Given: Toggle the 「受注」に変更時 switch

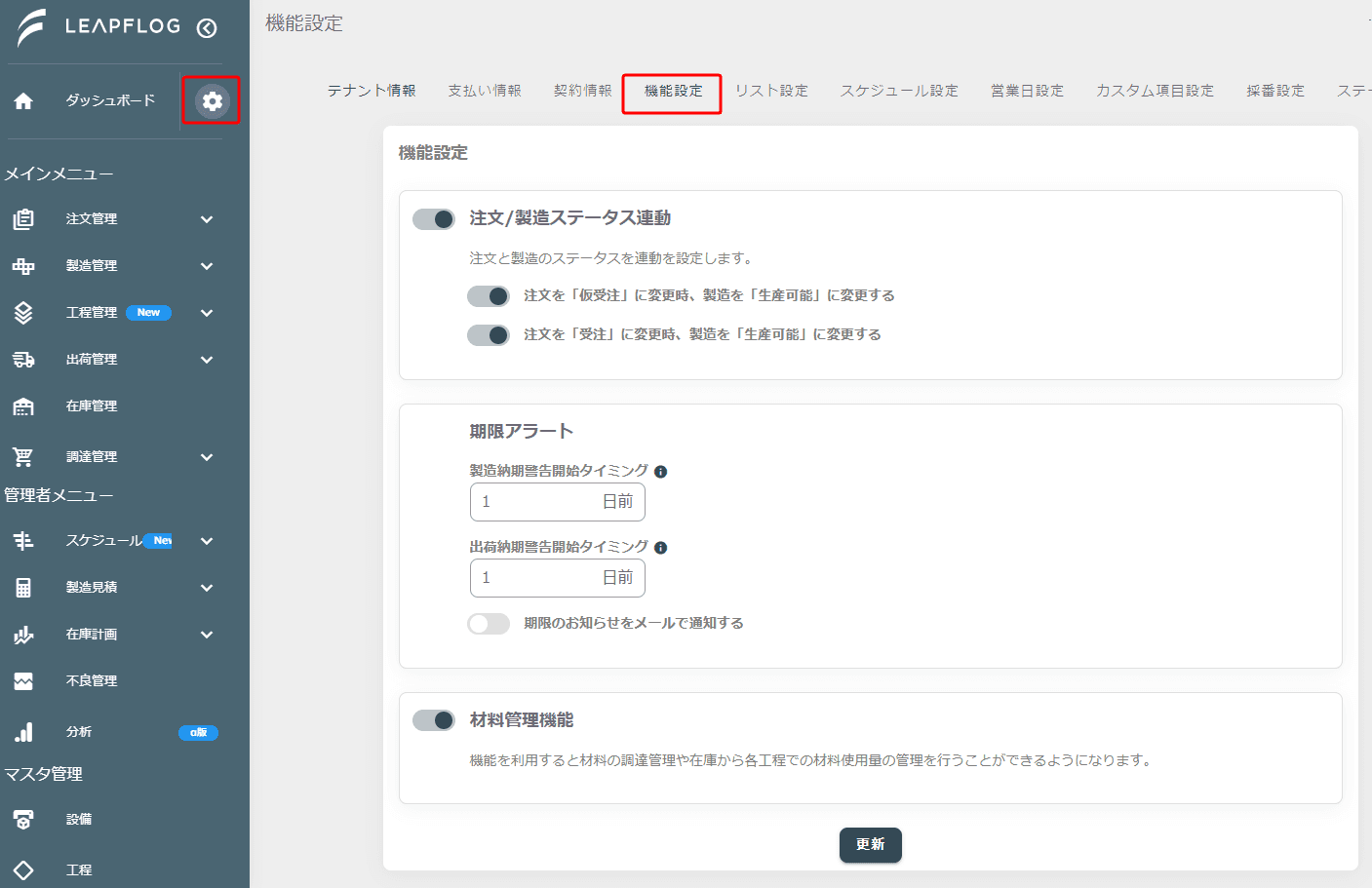Looking at the screenshot, I should pos(489,335).
